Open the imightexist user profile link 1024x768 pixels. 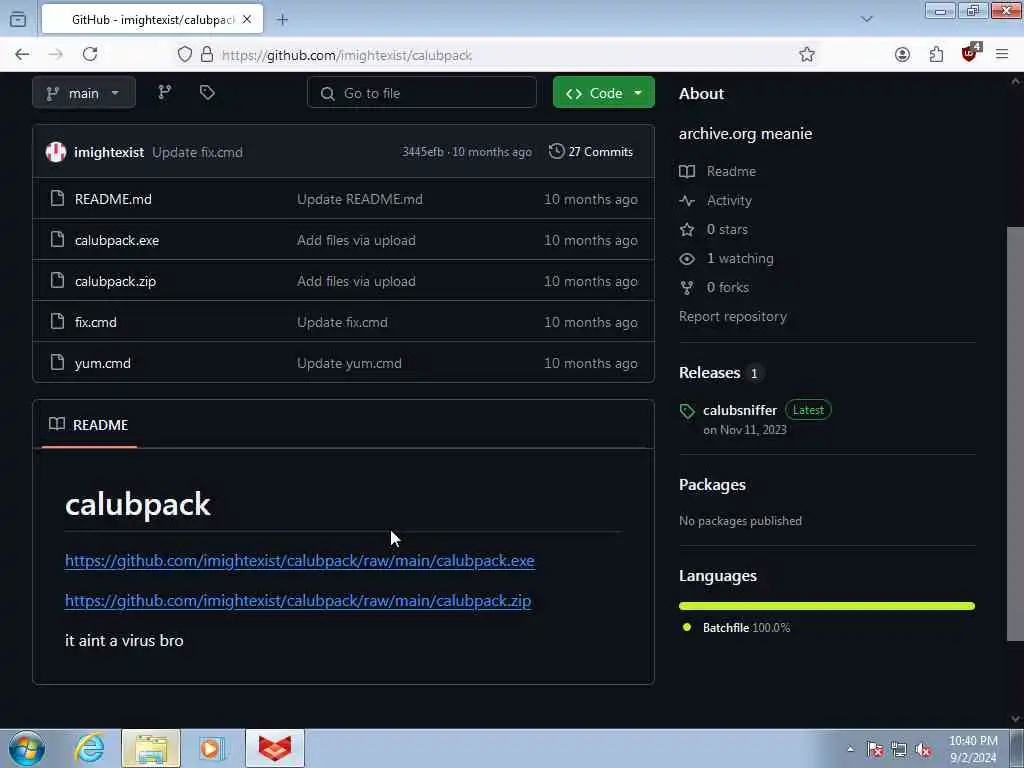click(108, 152)
